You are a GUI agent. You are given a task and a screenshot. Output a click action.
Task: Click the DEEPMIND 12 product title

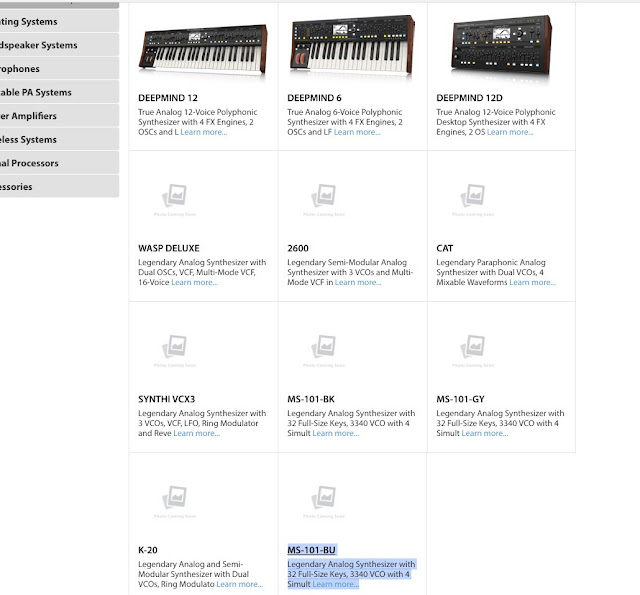pos(168,98)
